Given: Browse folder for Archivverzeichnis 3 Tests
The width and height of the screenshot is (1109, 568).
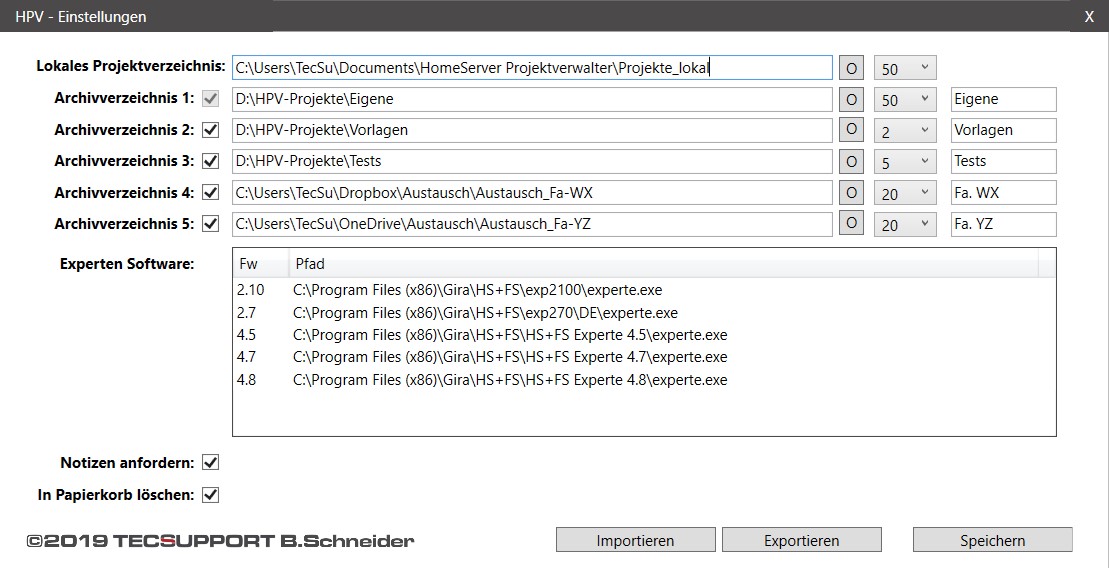Looking at the screenshot, I should coord(851,161).
